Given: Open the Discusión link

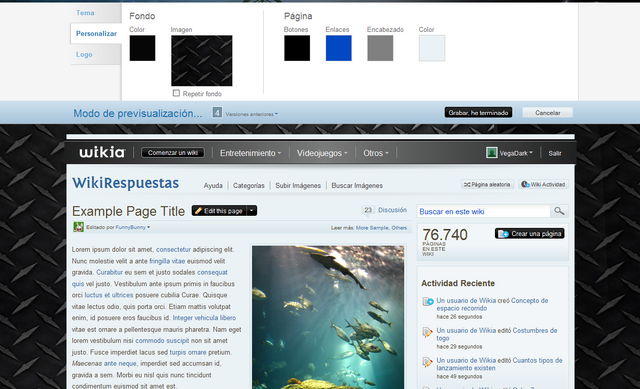Looking at the screenshot, I should 392,210.
